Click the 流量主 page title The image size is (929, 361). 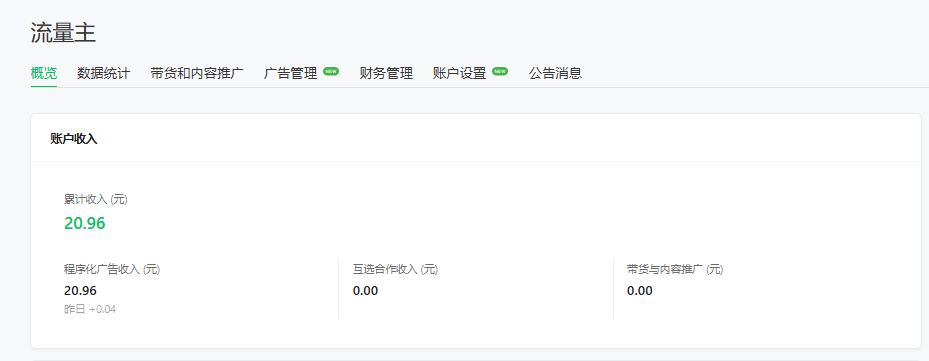[63, 33]
